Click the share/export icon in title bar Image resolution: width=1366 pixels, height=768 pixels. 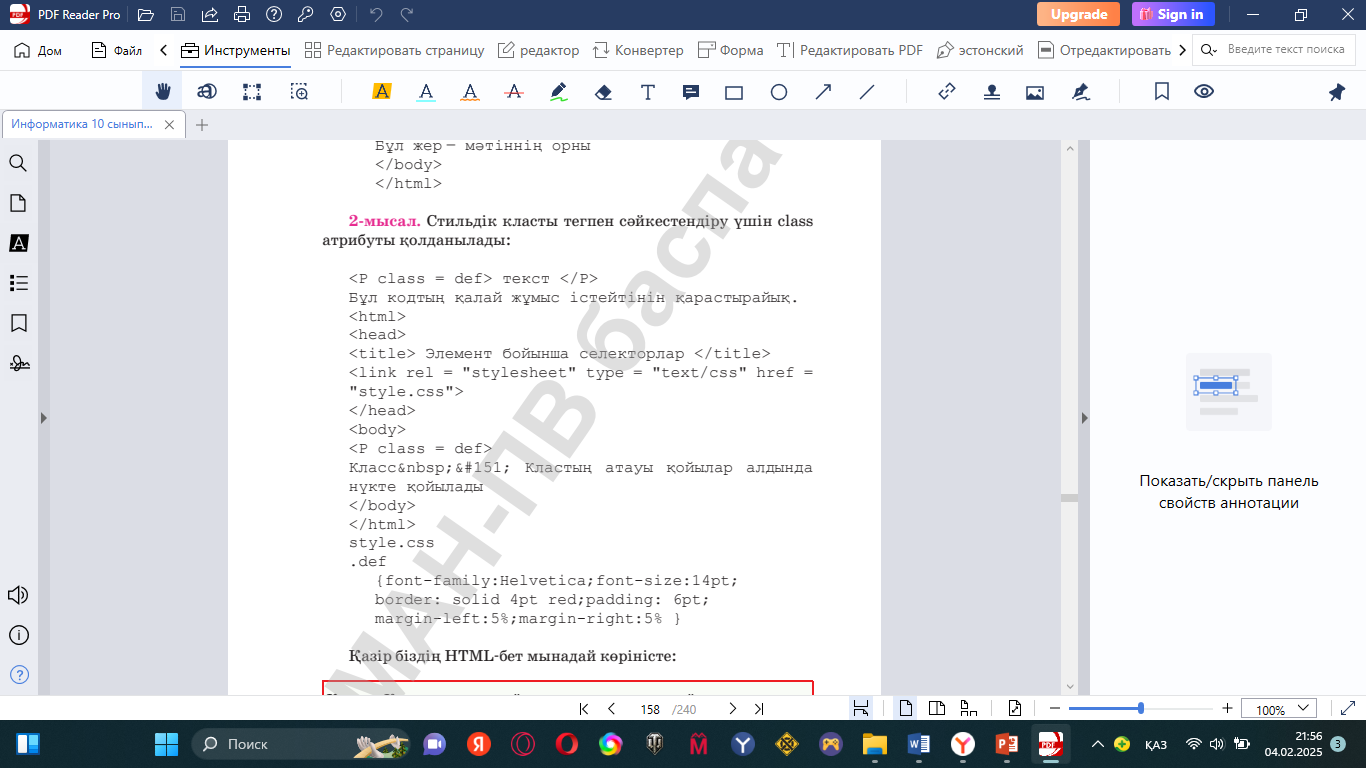(x=210, y=15)
